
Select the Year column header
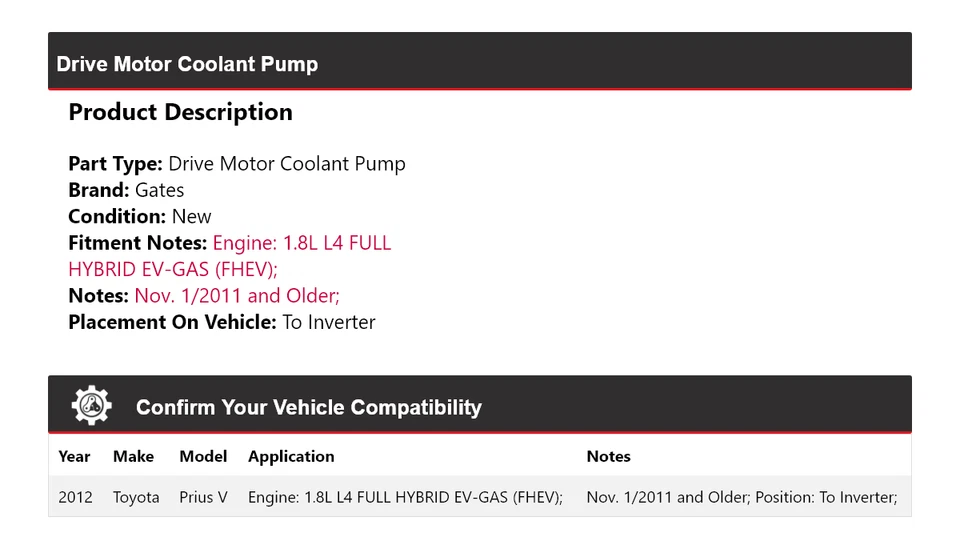click(x=74, y=456)
